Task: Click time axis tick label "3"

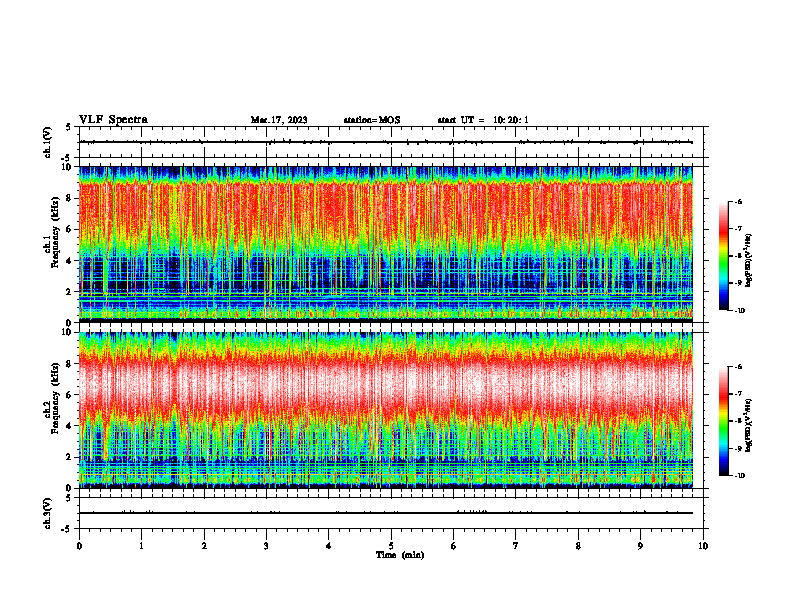Action: pos(266,546)
